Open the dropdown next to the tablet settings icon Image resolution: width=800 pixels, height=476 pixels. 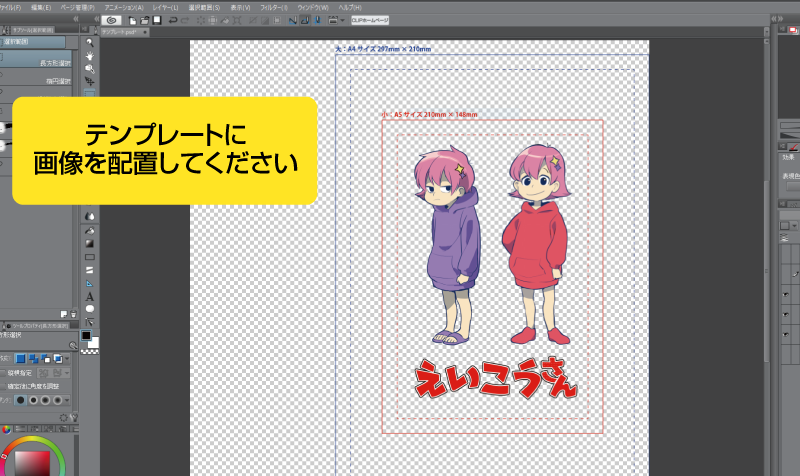[x=342, y=20]
